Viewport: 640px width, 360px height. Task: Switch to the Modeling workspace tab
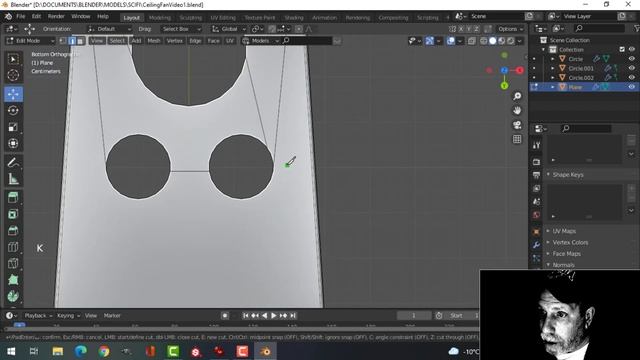(x=160, y=18)
